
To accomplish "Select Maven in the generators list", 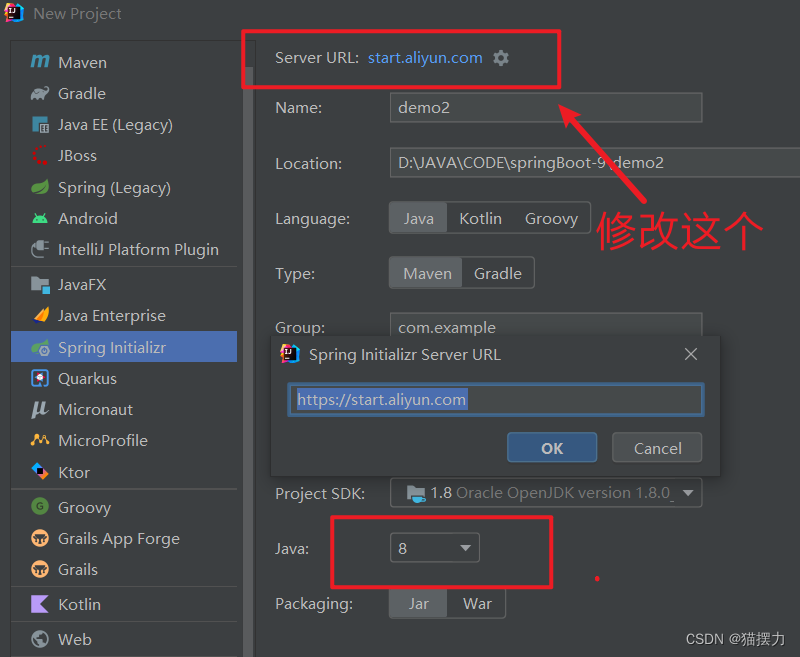I will pos(124,62).
